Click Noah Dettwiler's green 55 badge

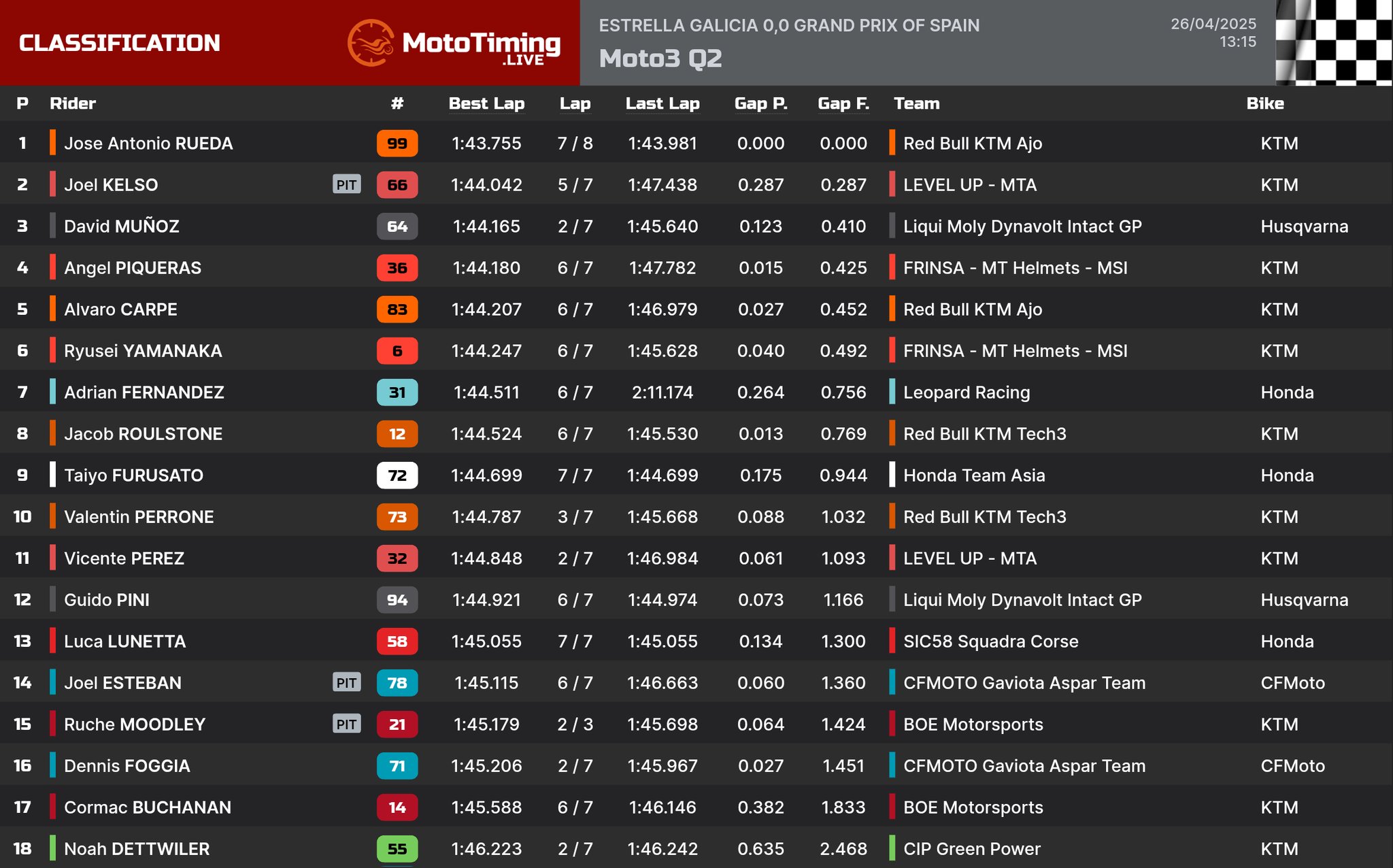click(x=397, y=849)
